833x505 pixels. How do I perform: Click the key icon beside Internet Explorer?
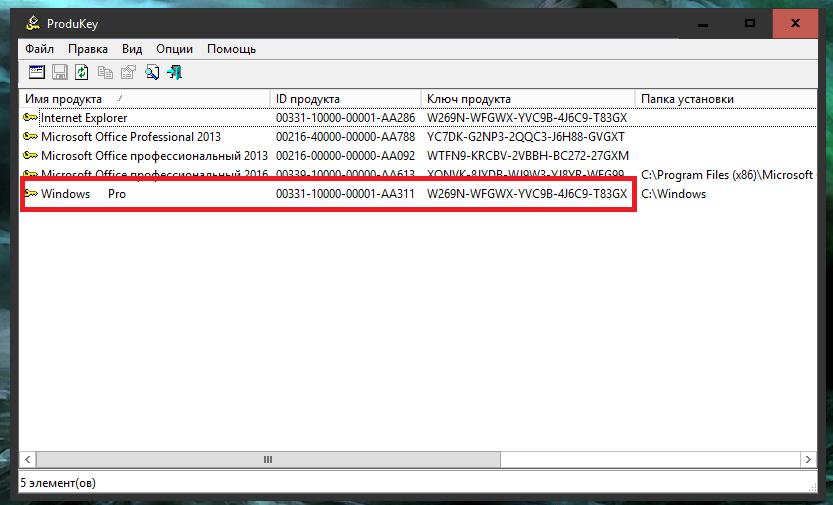[30, 117]
